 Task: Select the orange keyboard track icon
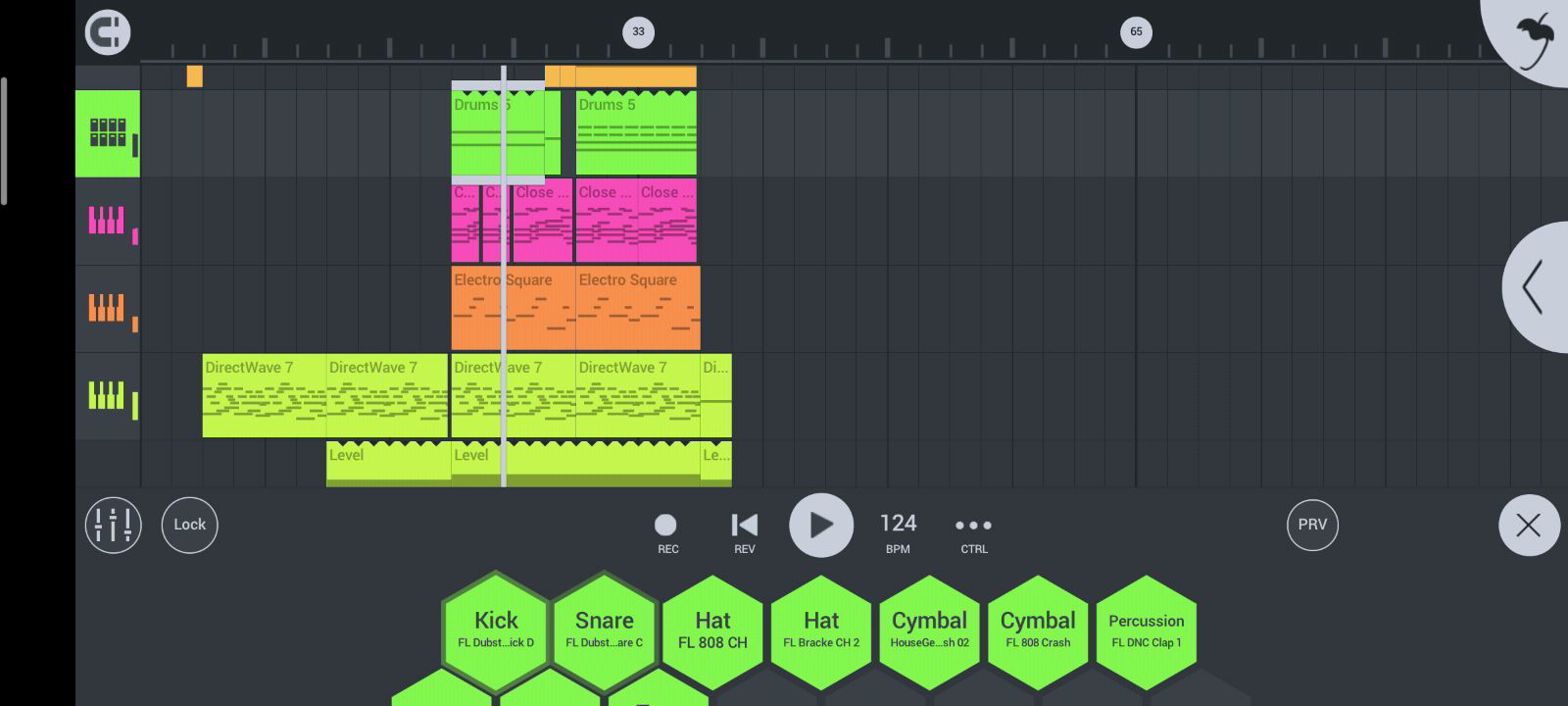tap(108, 309)
